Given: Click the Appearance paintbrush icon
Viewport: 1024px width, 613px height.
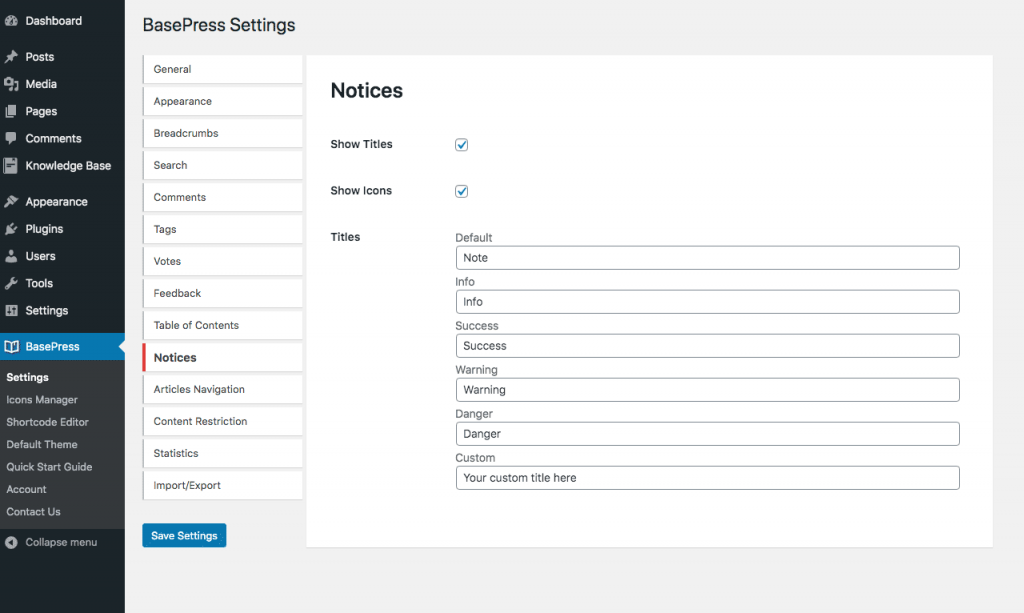Looking at the screenshot, I should (11, 202).
